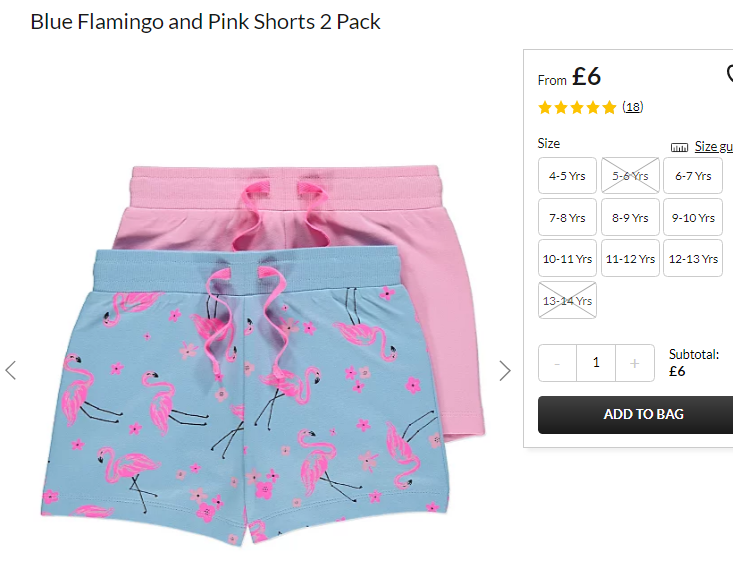Choose the 9-10 Yrs size option
733x568 pixels.
tap(693, 217)
